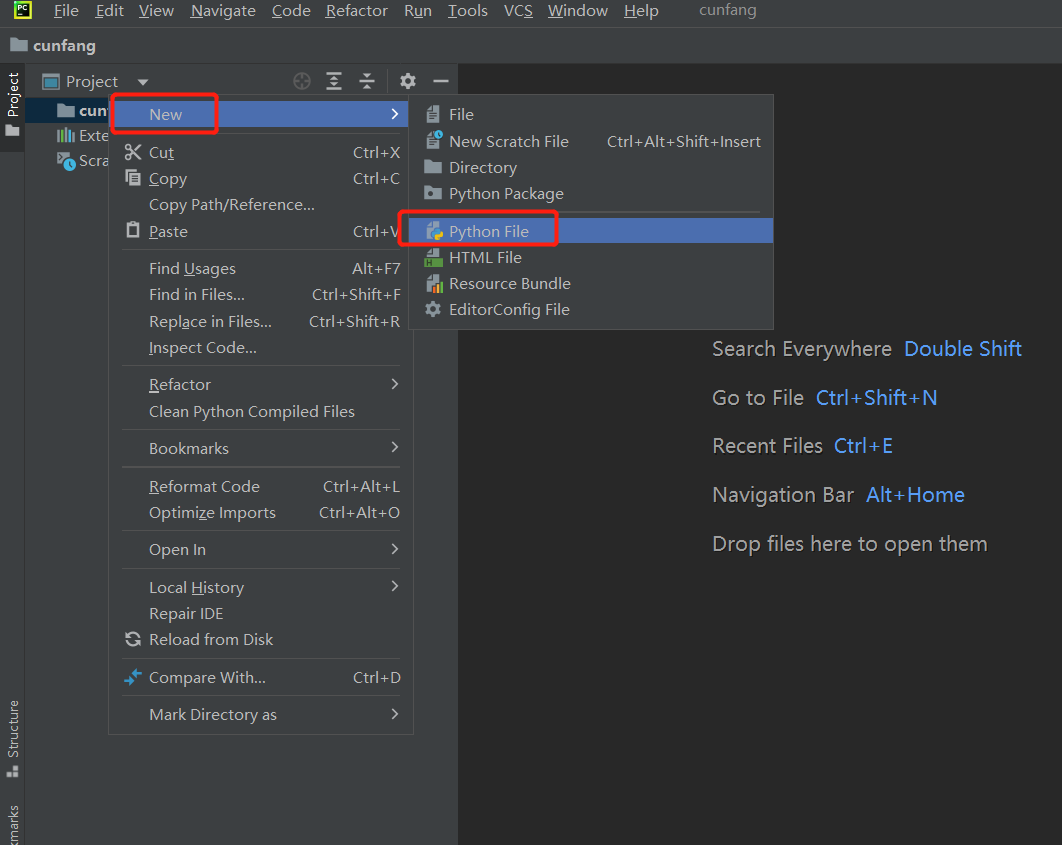Click the locate target crosshair icon

302,81
